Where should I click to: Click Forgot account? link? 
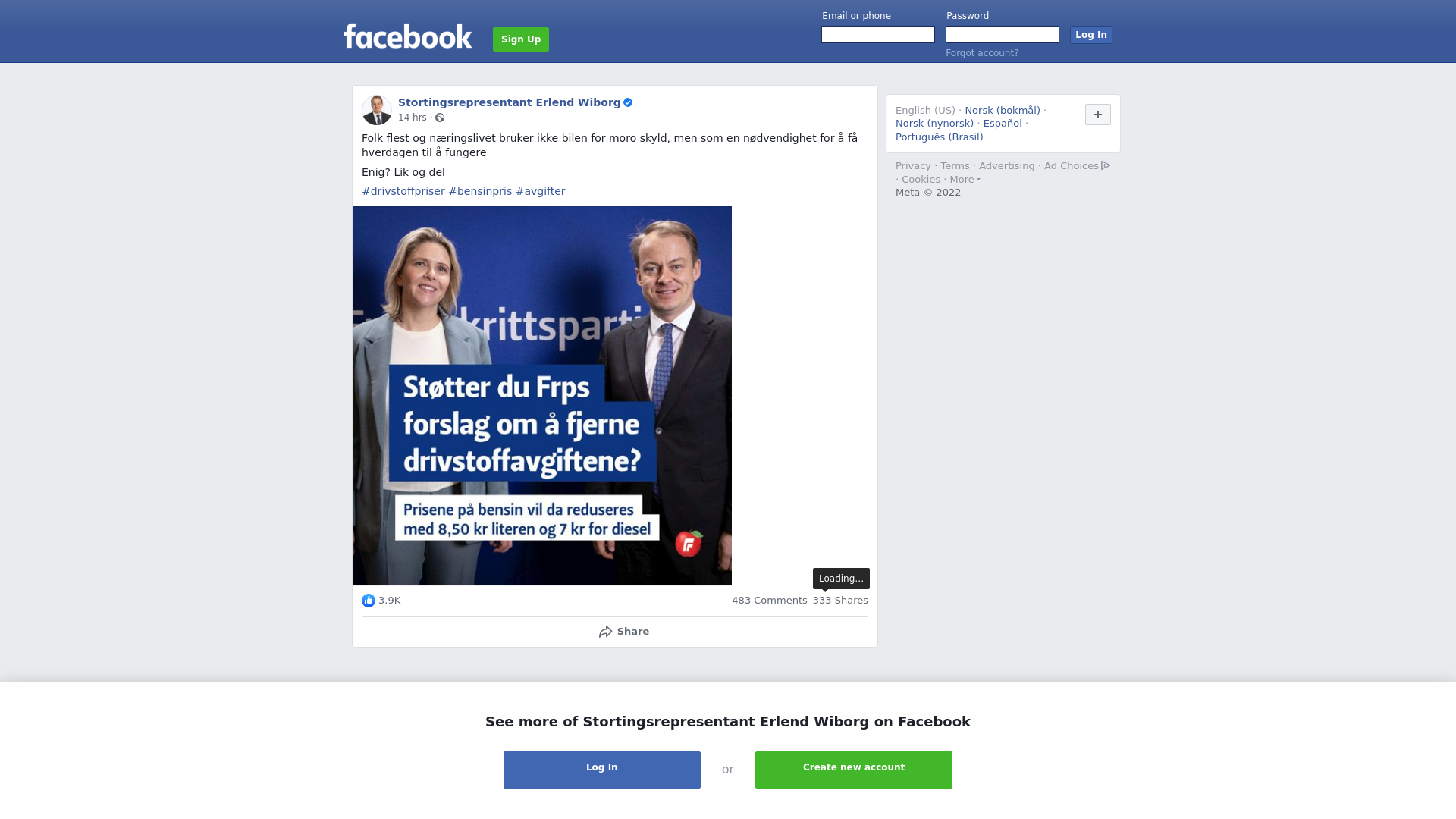point(982,53)
